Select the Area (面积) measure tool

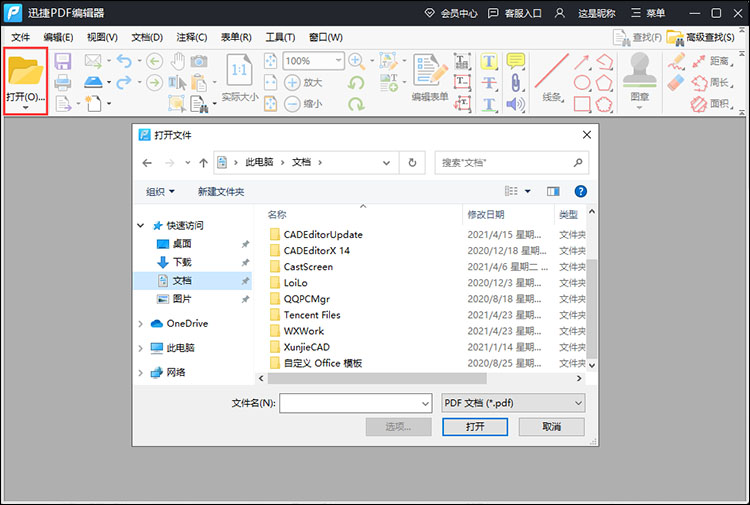point(712,104)
